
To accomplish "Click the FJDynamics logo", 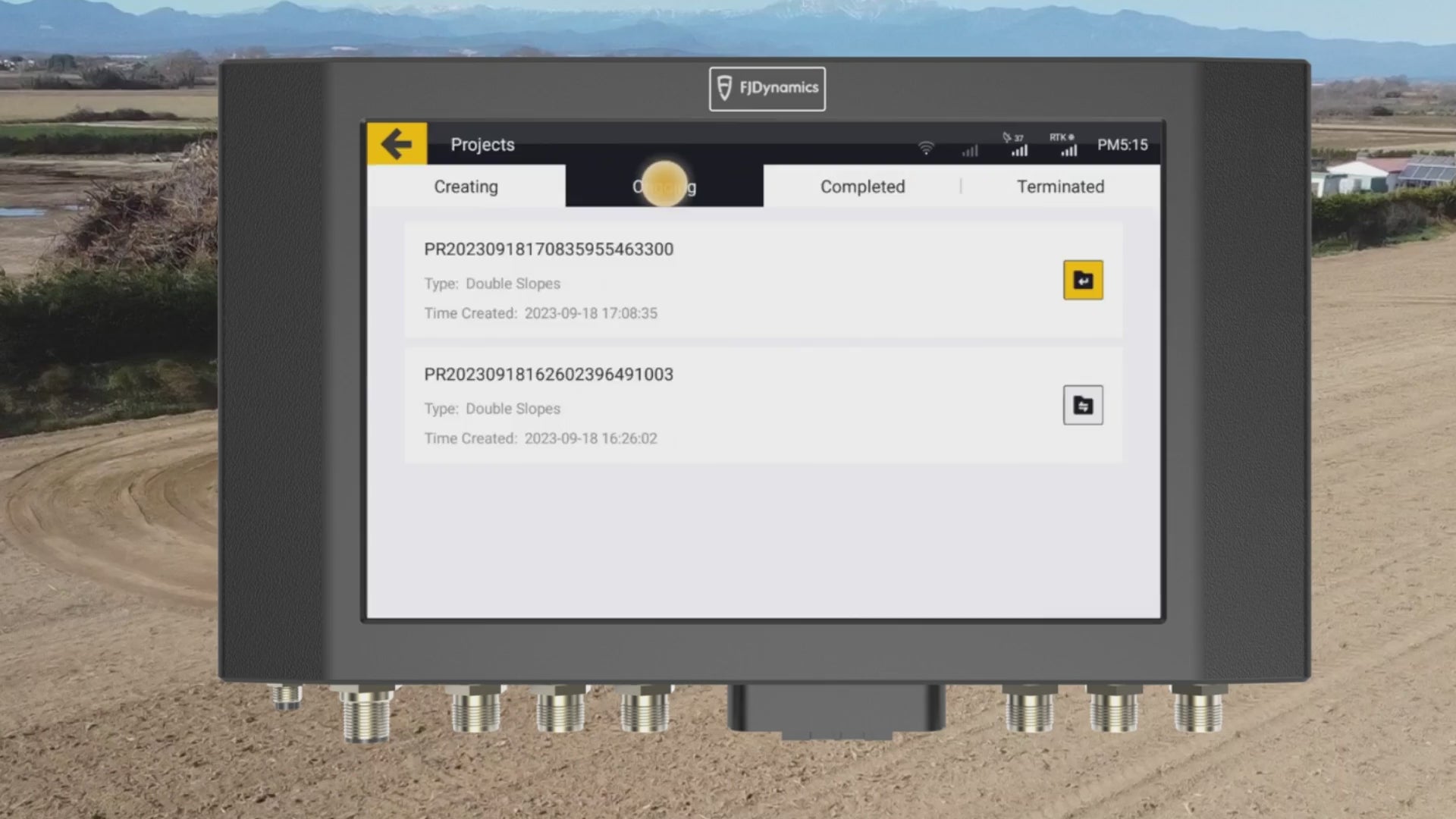I will (x=767, y=89).
